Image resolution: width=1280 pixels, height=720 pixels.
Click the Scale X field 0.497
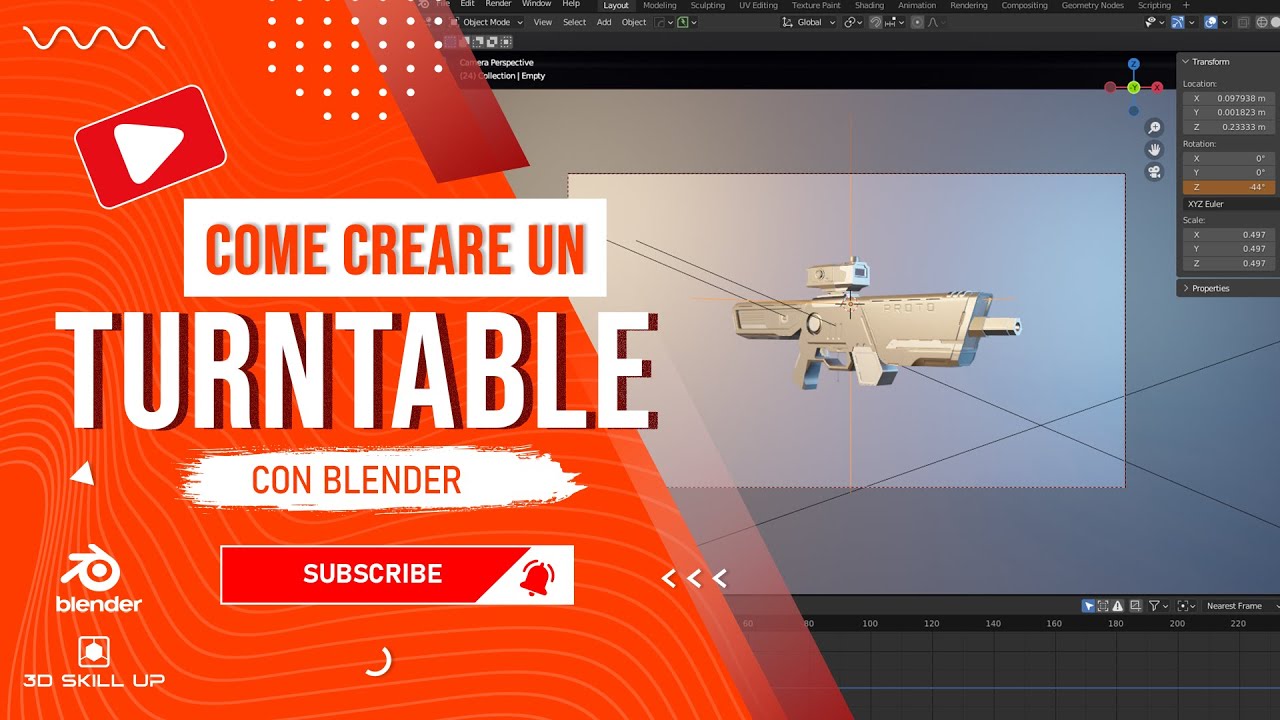click(1228, 235)
